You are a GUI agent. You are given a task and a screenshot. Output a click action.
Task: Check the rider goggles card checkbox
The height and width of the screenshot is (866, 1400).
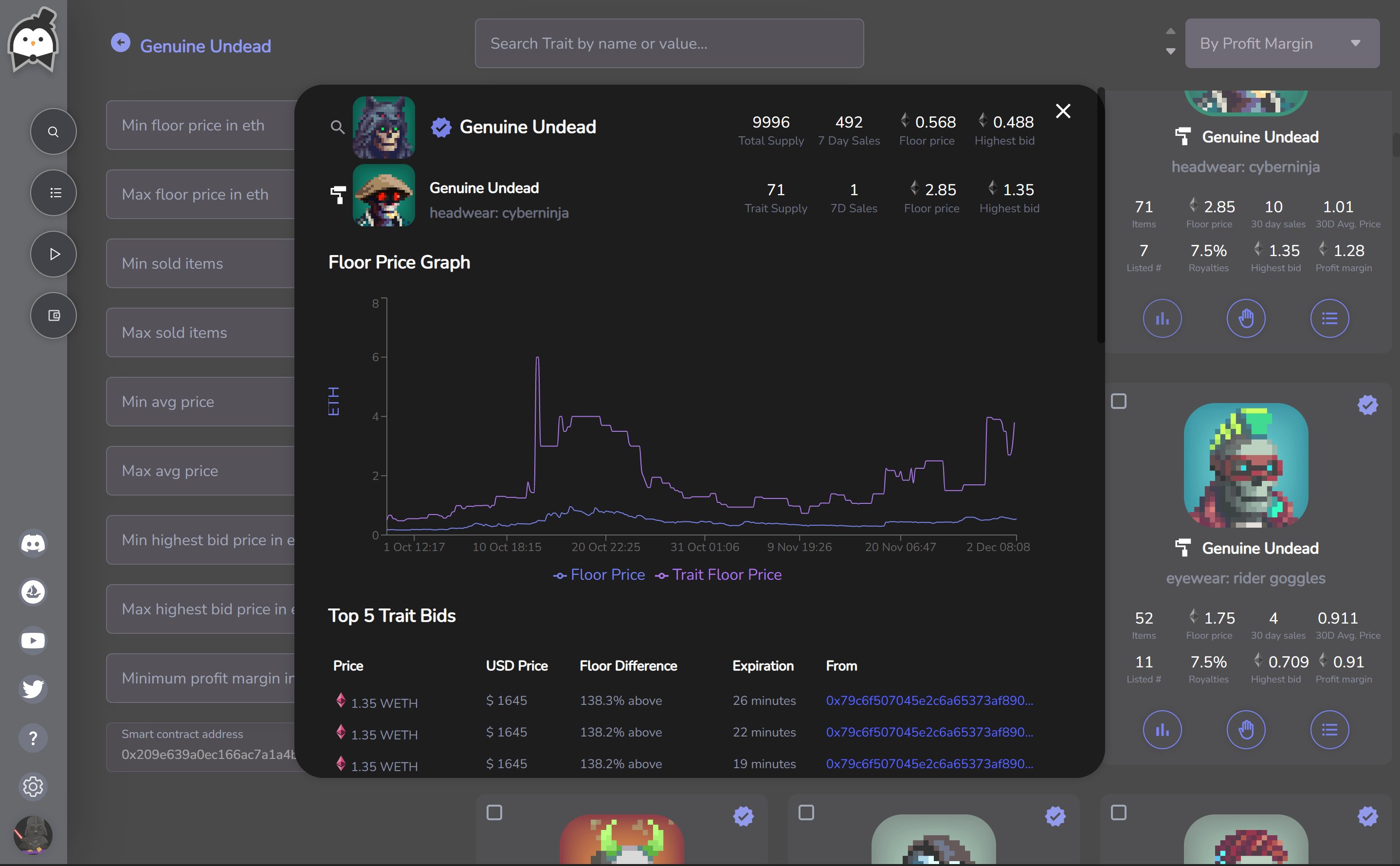click(x=1118, y=402)
